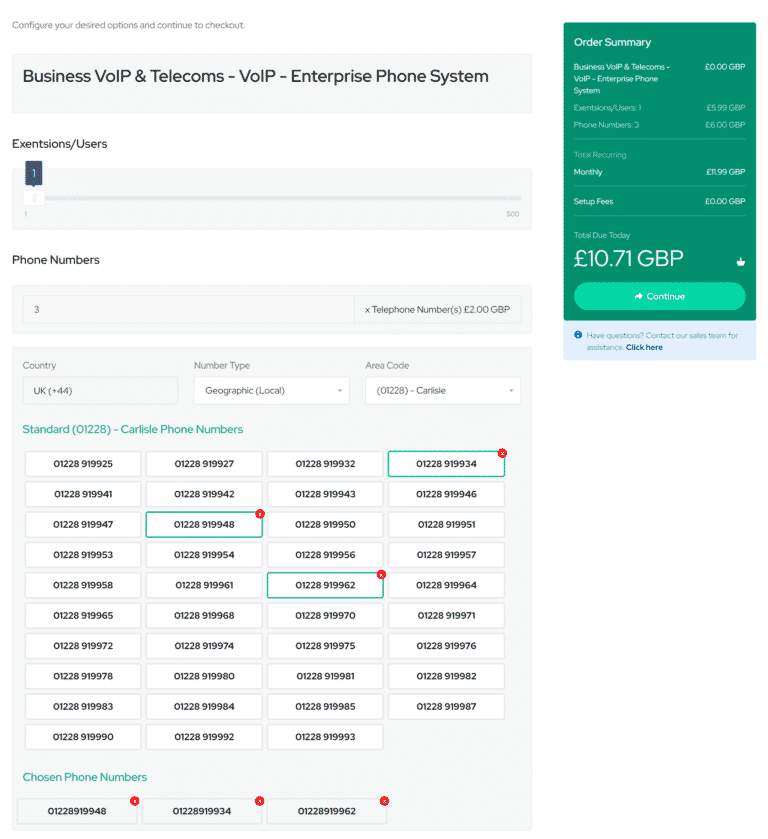This screenshot has height=839, width=768.
Task: Choose number 01228 919958
Action: pyautogui.click(x=83, y=585)
